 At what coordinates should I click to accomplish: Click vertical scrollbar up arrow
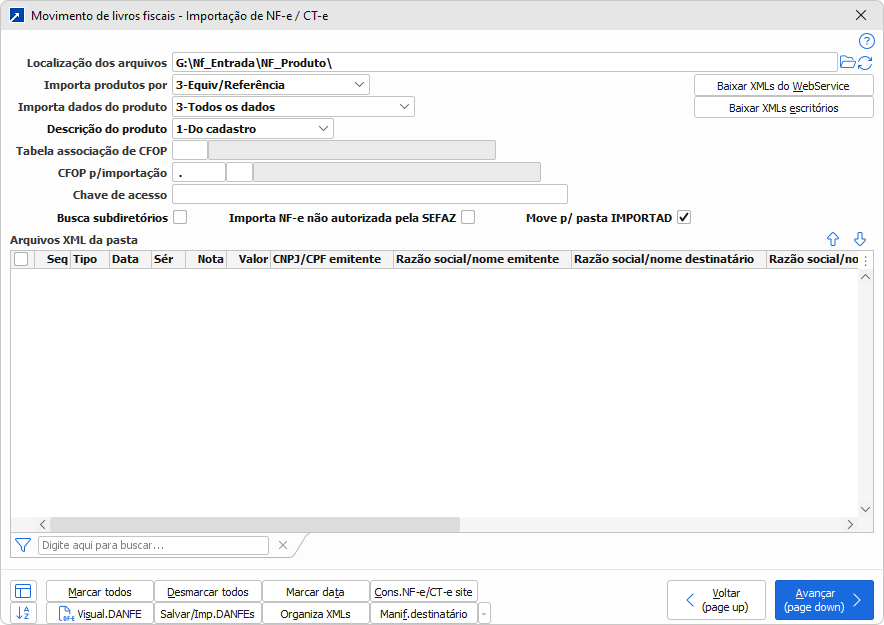click(865, 277)
